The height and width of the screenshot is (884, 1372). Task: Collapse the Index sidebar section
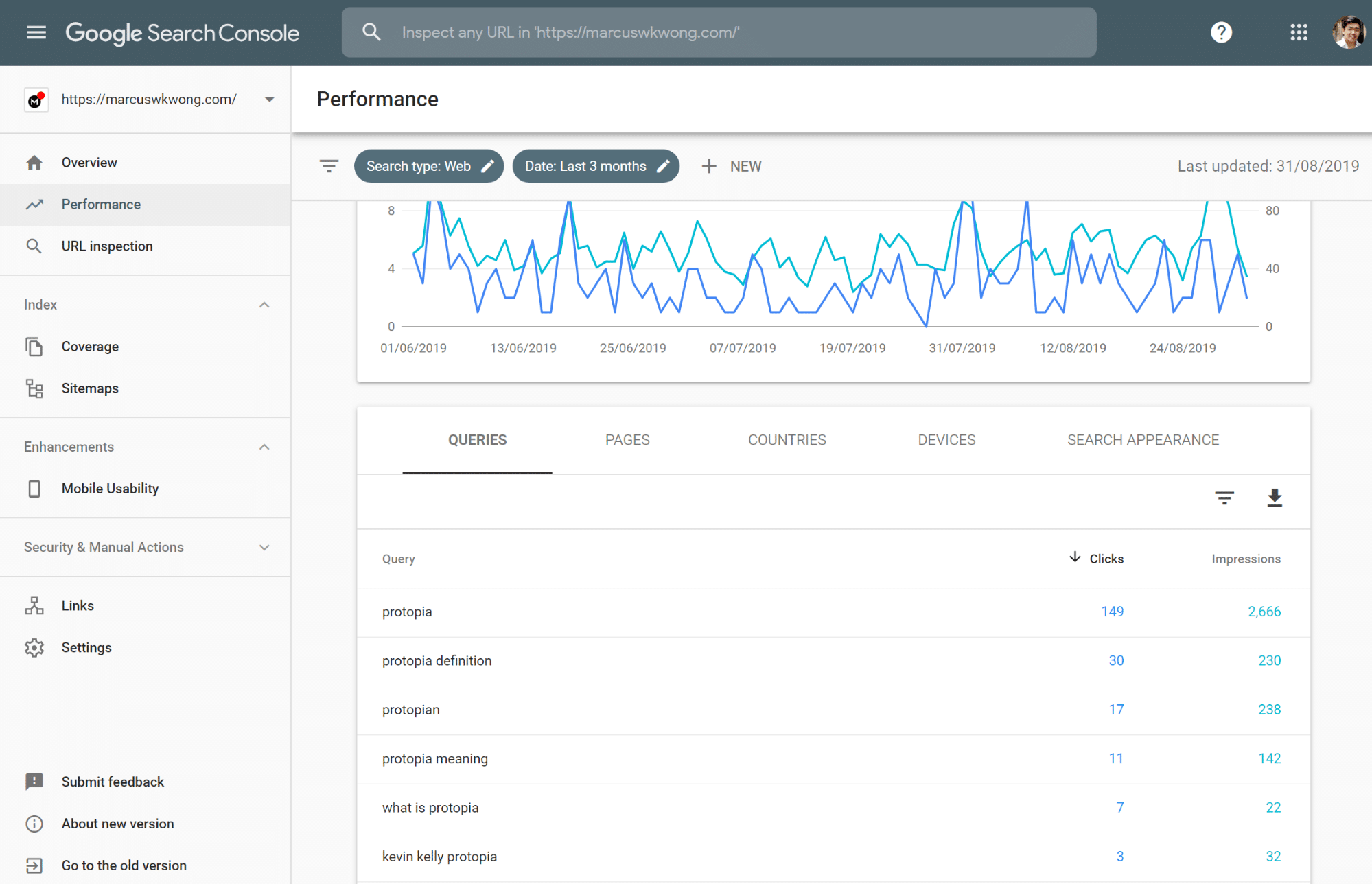264,305
